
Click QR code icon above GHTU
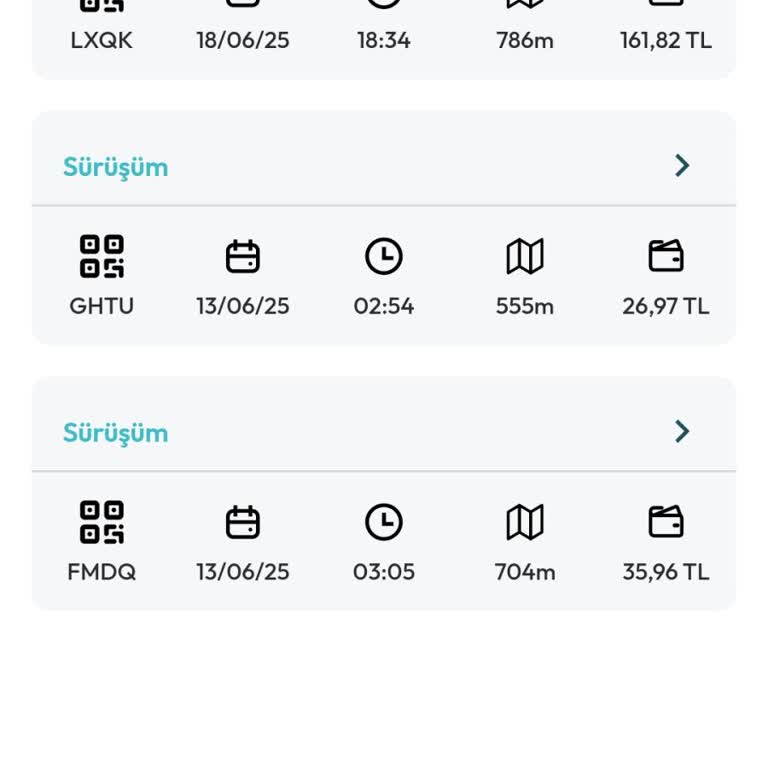pyautogui.click(x=102, y=257)
